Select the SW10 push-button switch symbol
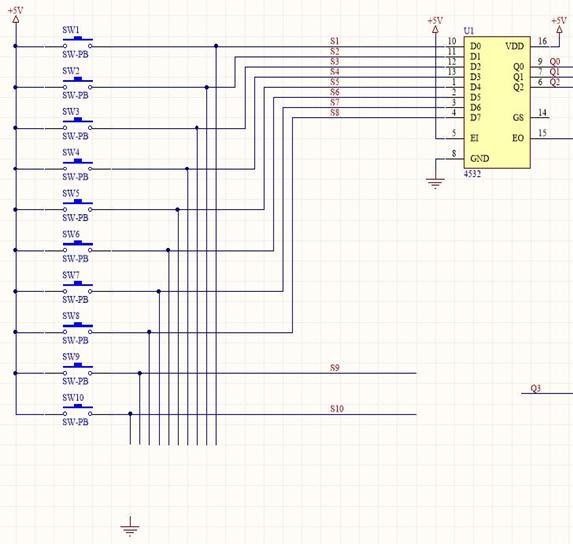Image resolution: width=573 pixels, height=544 pixels. [77, 410]
